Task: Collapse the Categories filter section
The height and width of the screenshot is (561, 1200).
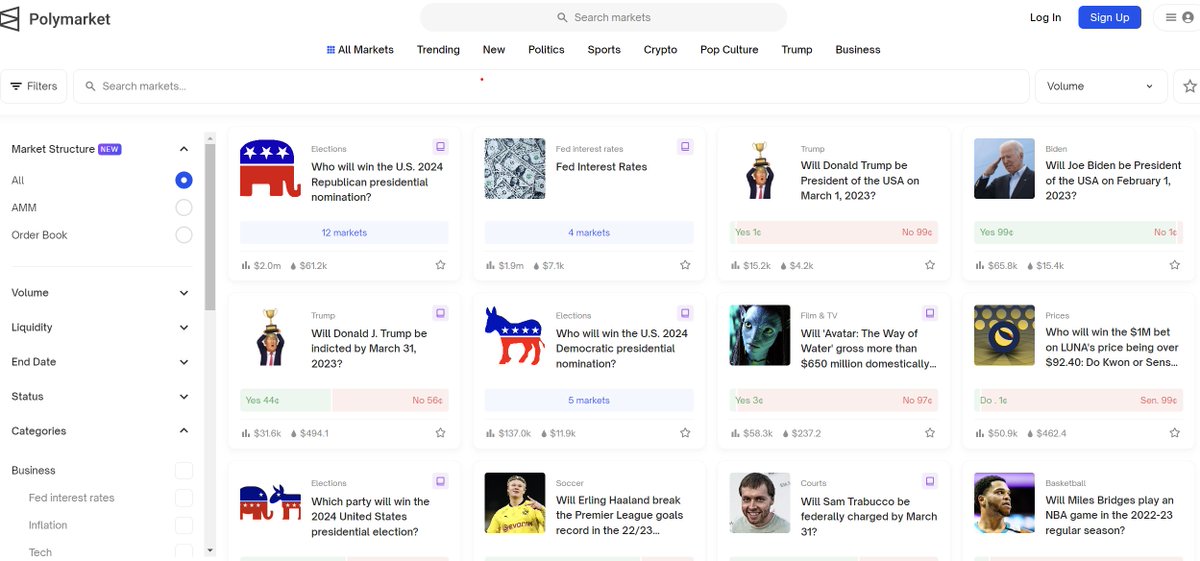Action: click(183, 431)
